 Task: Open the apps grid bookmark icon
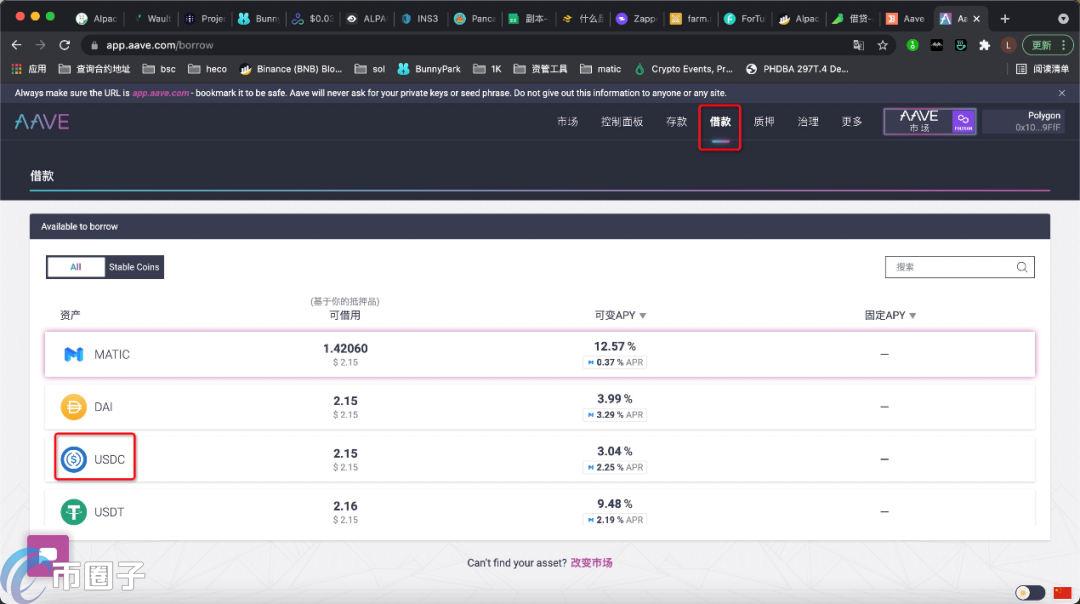(x=17, y=69)
